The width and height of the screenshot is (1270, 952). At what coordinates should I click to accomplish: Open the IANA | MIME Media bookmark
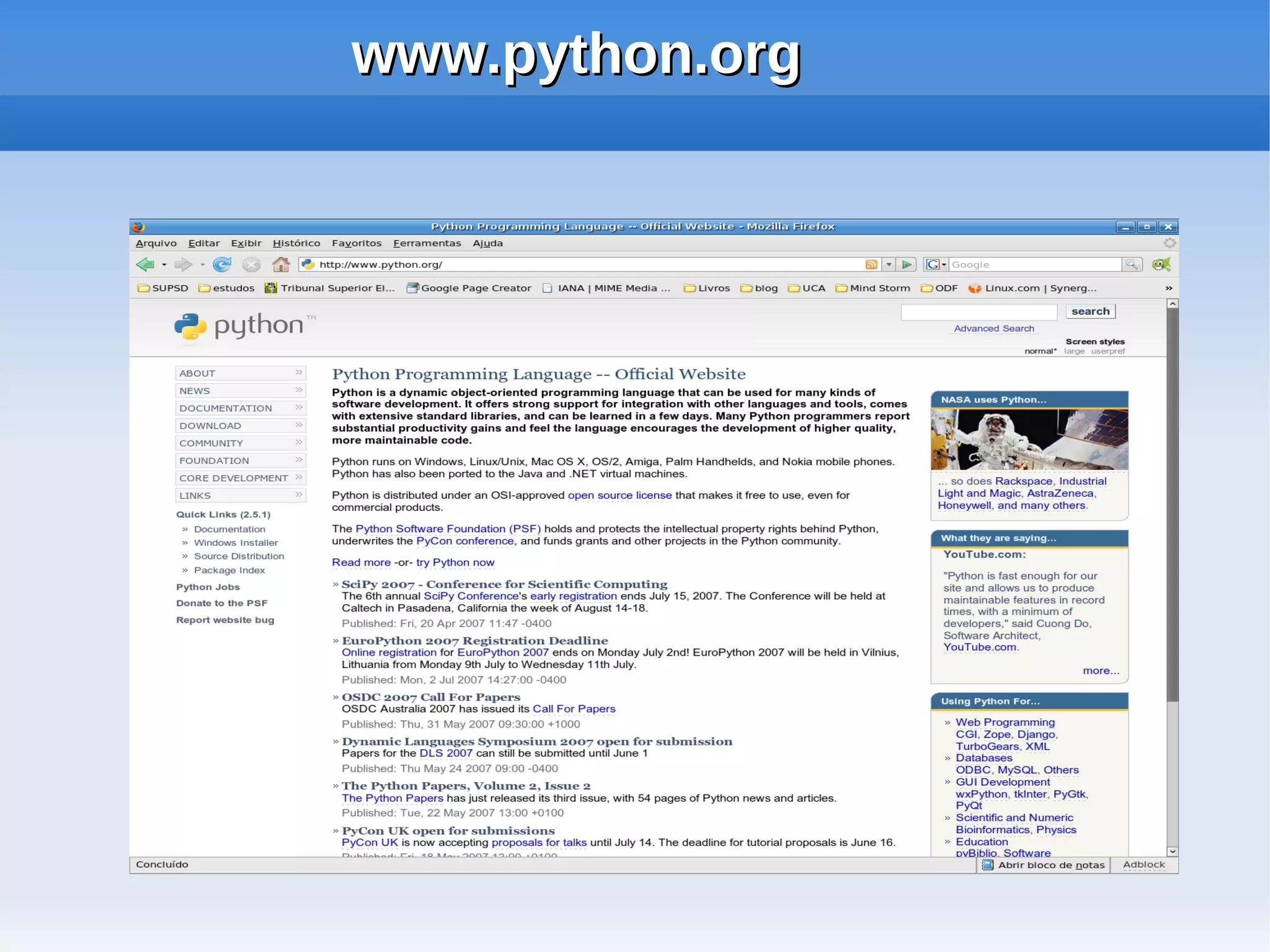click(606, 288)
